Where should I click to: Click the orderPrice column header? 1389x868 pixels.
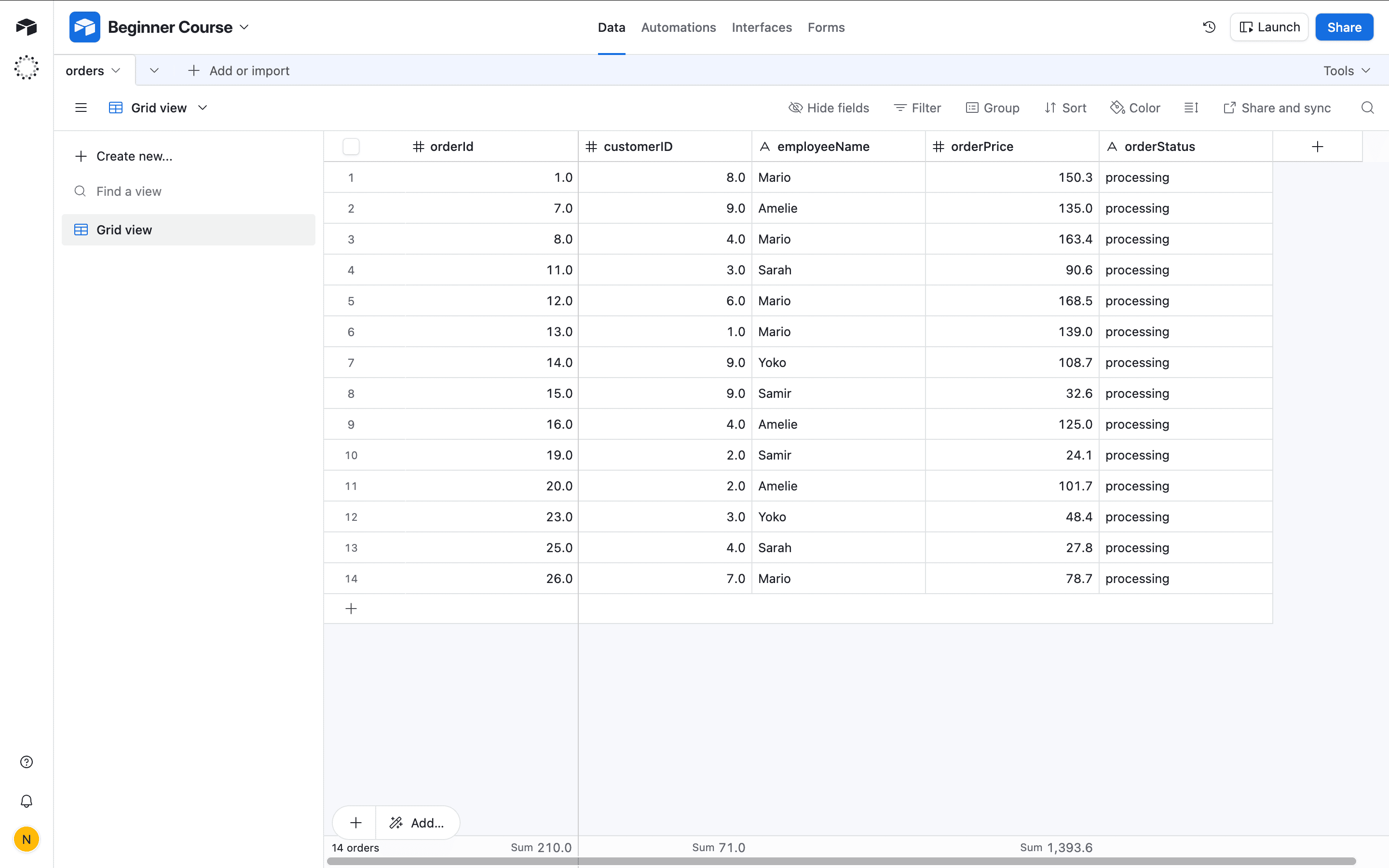pyautogui.click(x=1012, y=147)
